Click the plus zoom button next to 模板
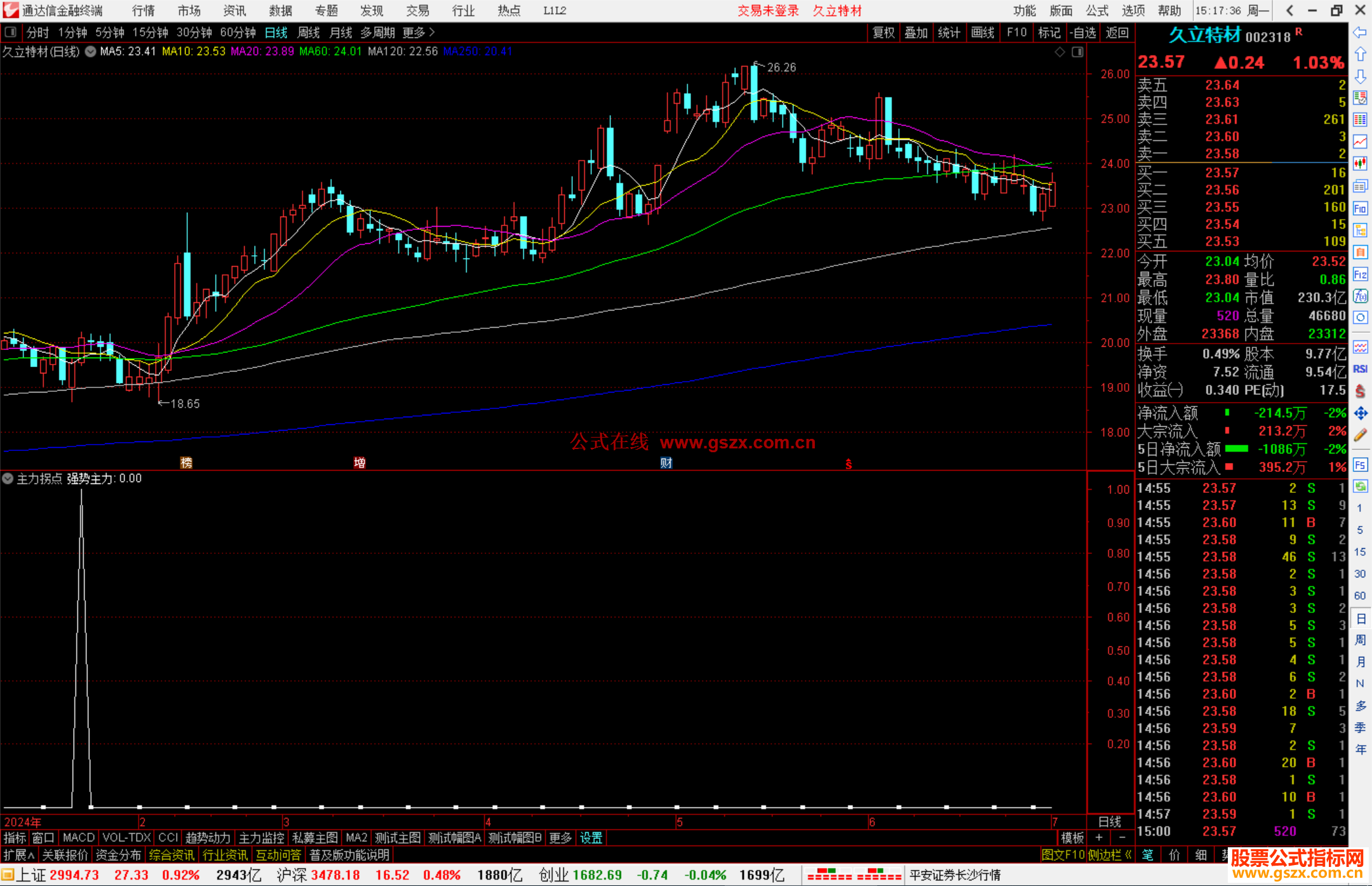Image resolution: width=1372 pixels, height=886 pixels. [x=1100, y=838]
